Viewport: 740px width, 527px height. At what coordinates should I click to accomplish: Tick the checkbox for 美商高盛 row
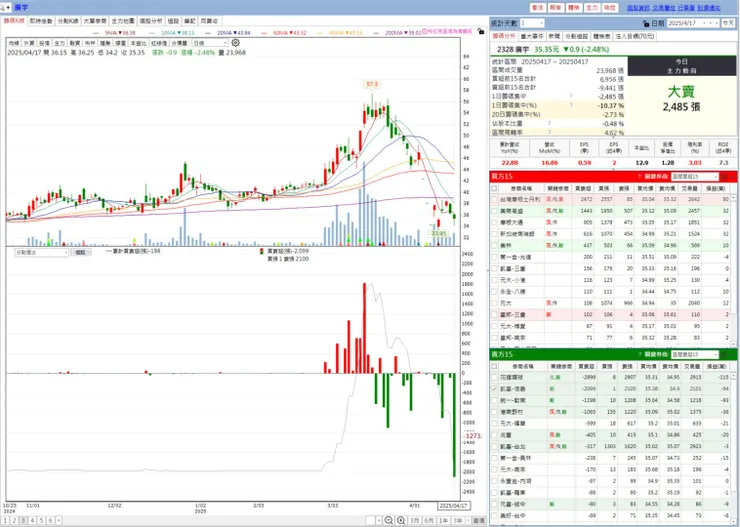494,211
